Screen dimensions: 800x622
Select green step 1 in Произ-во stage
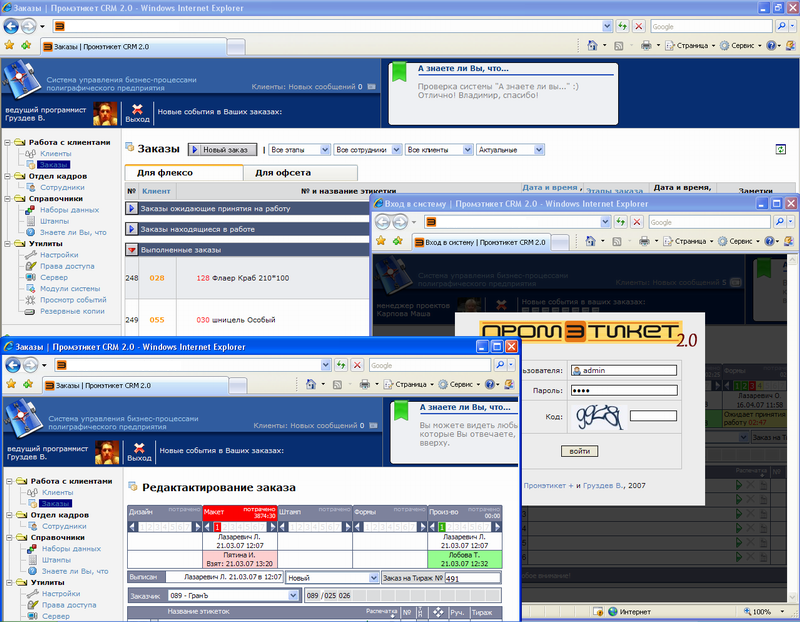(x=442, y=527)
